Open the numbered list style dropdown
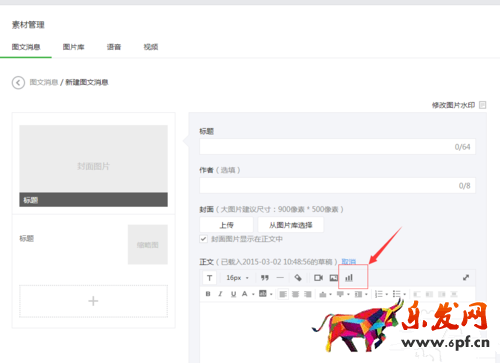Image resolution: width=500 pixels, height=363 pixels. 387,294
